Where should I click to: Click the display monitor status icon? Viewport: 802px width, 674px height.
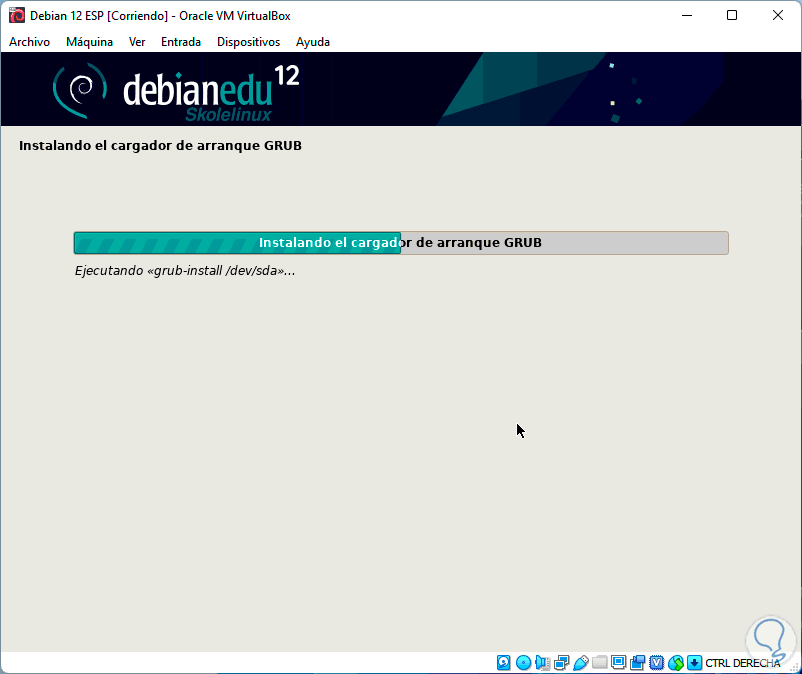[618, 663]
